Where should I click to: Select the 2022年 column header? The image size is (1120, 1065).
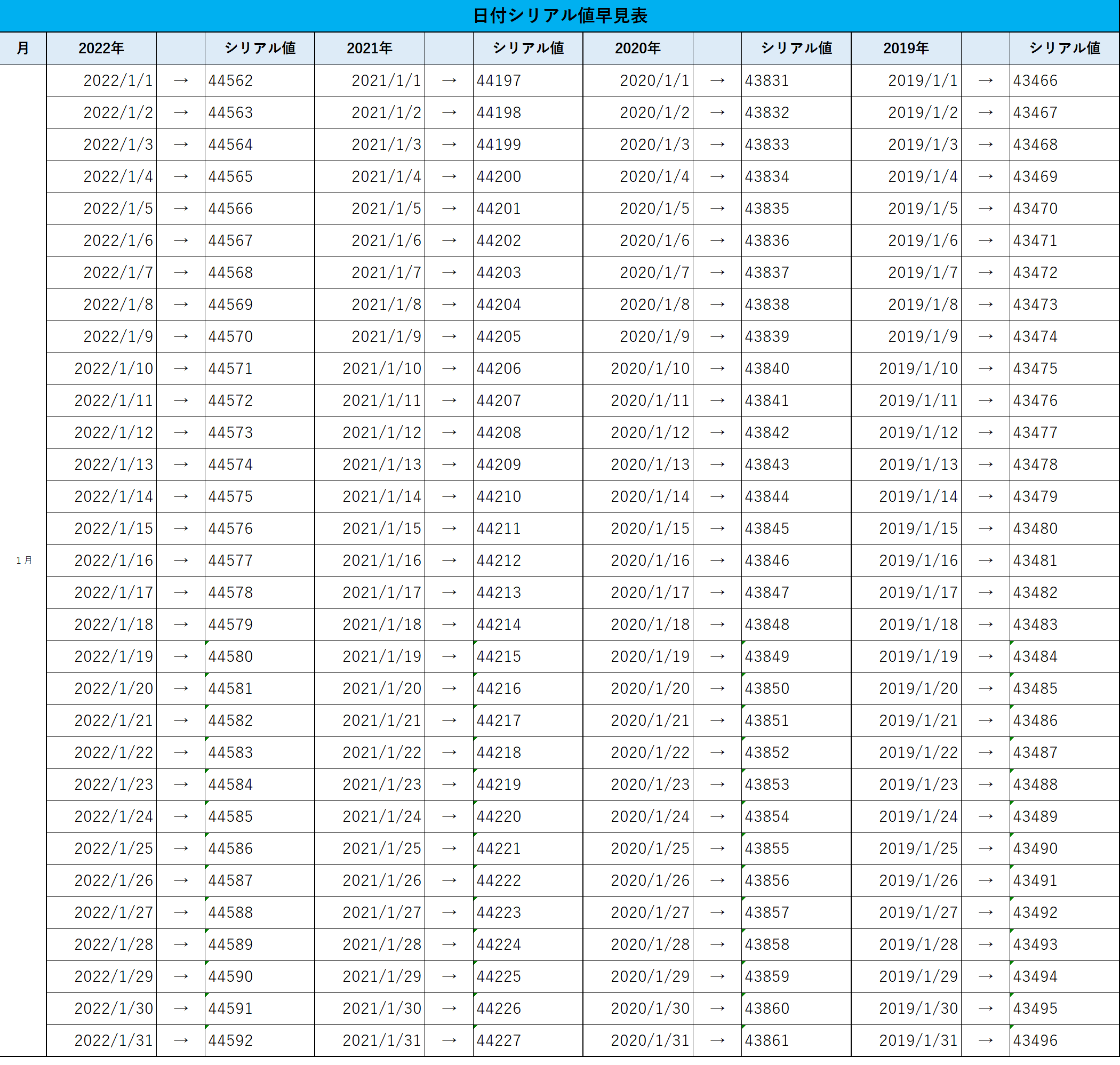pos(101,48)
